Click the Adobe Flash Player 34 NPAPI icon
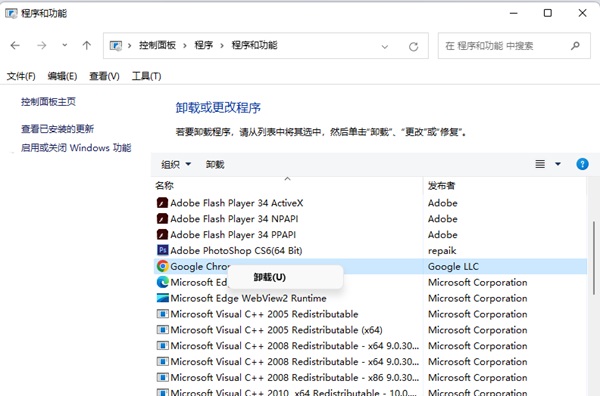 163,219
